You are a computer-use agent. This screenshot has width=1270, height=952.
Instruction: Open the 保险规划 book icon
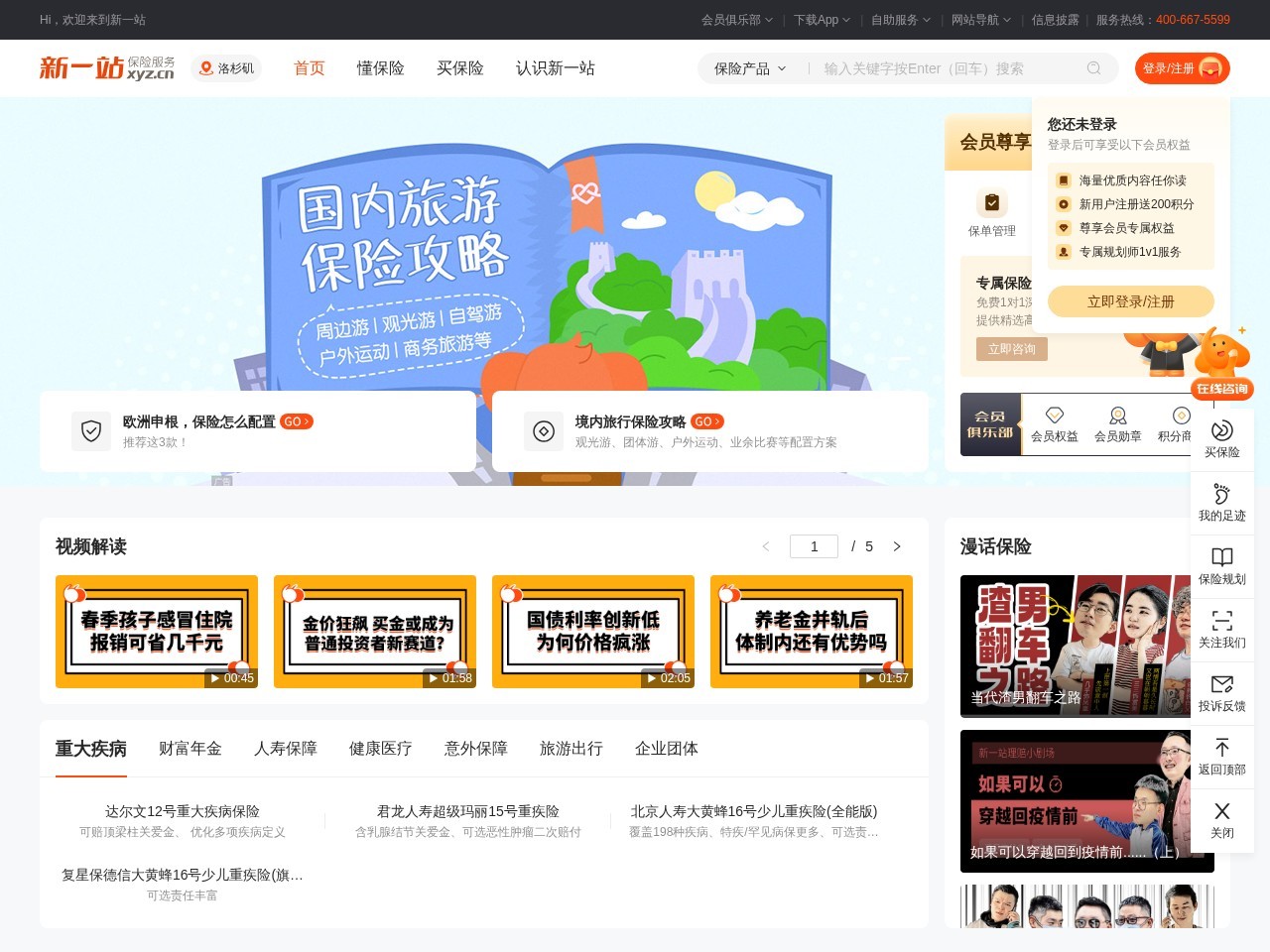1221,563
